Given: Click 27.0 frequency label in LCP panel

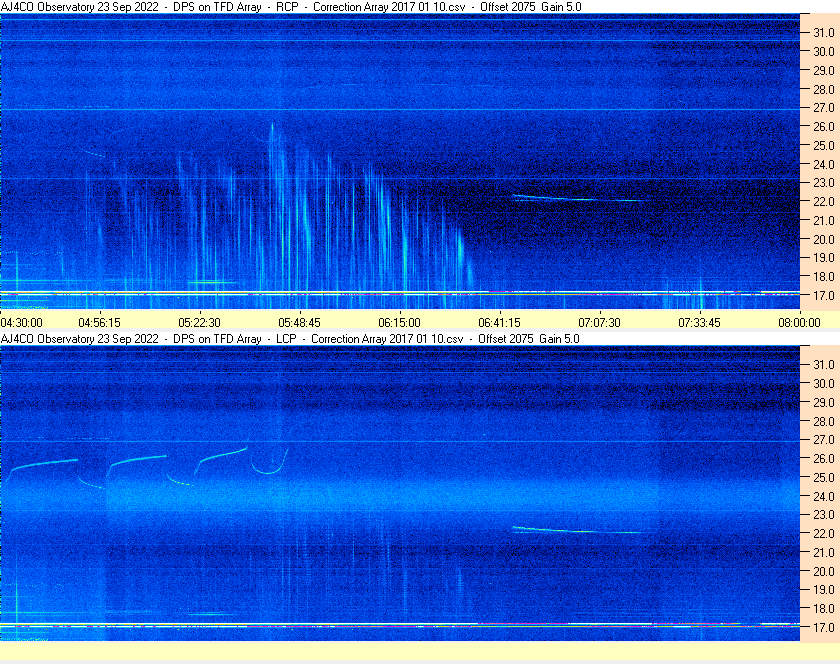Looking at the screenshot, I should (x=824, y=440).
